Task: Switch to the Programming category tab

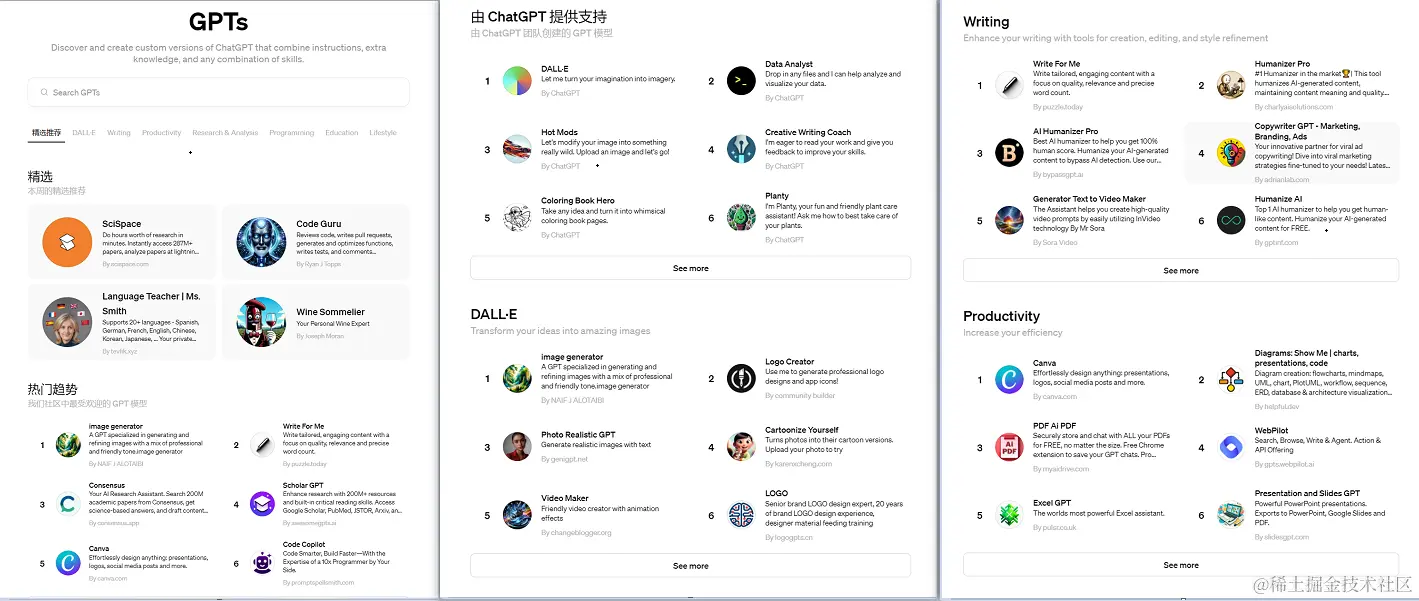Action: (x=291, y=132)
